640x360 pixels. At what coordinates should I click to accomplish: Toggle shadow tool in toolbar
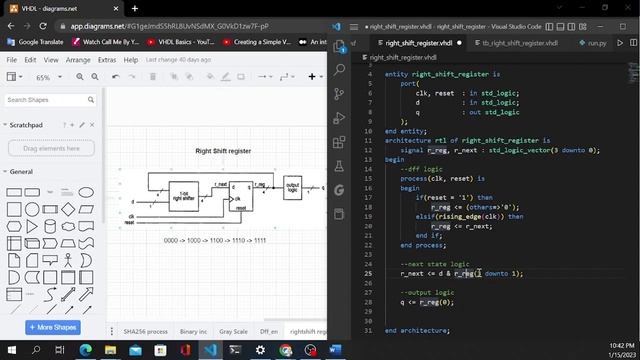(241, 77)
